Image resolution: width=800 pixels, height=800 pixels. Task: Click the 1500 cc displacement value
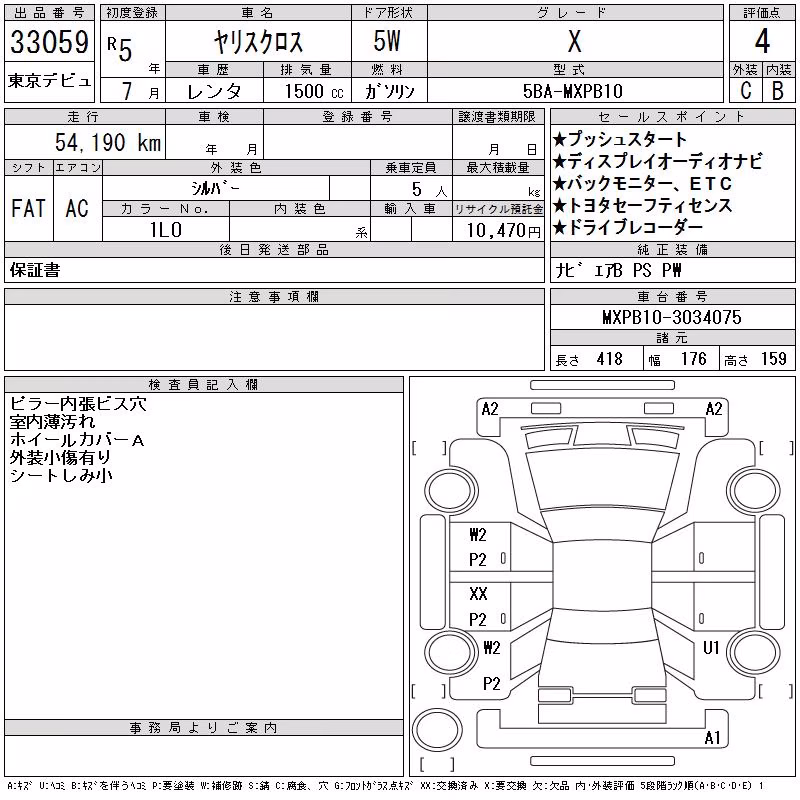pos(314,91)
